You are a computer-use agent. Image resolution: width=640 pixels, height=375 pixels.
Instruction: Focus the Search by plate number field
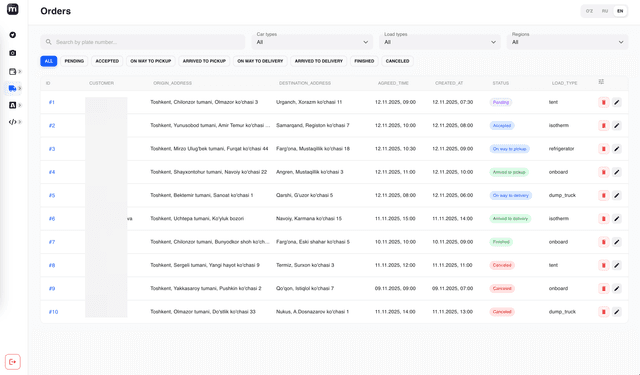click(143, 42)
